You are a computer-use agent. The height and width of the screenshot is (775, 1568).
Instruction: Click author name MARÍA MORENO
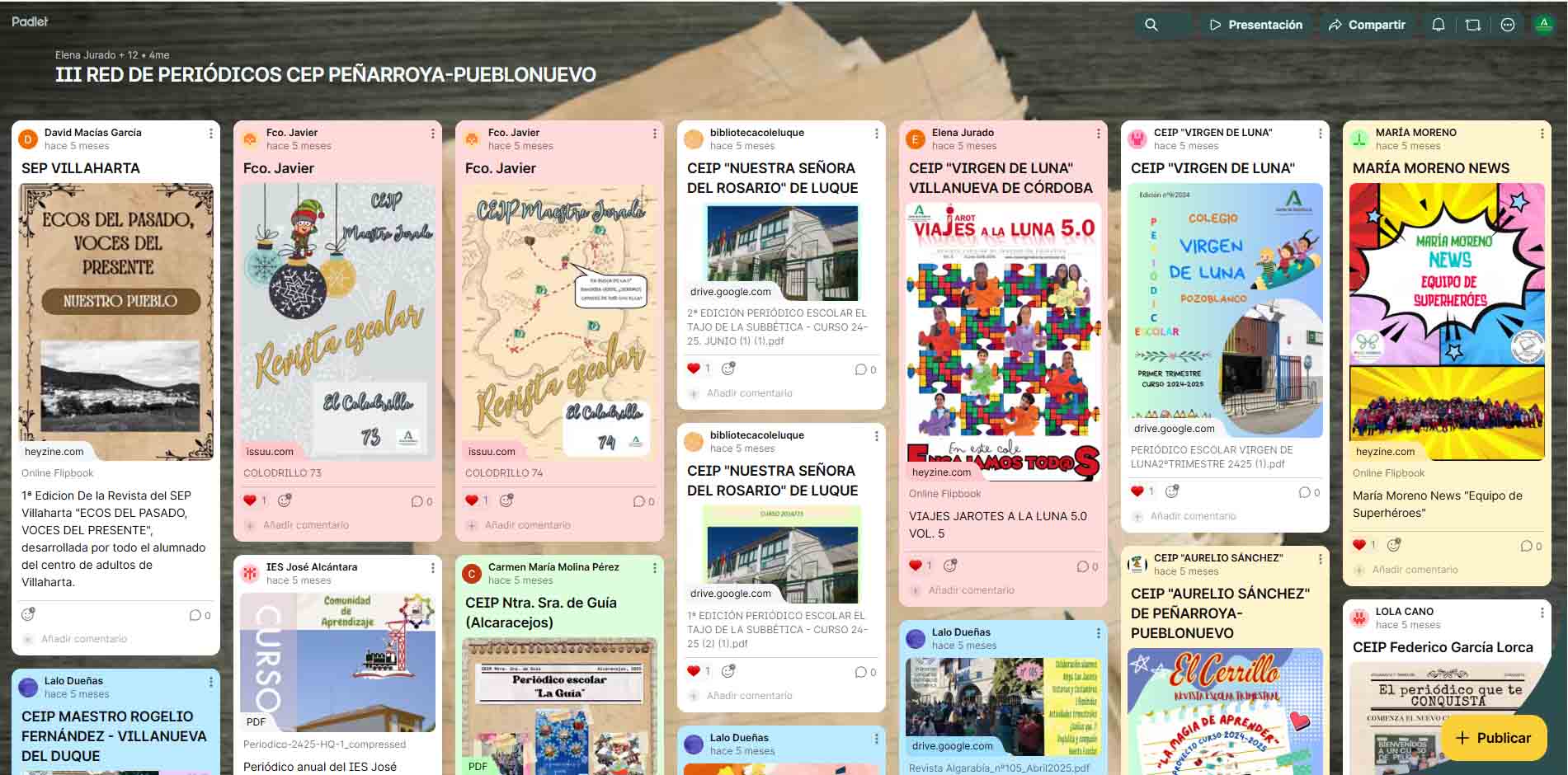coord(1416,133)
